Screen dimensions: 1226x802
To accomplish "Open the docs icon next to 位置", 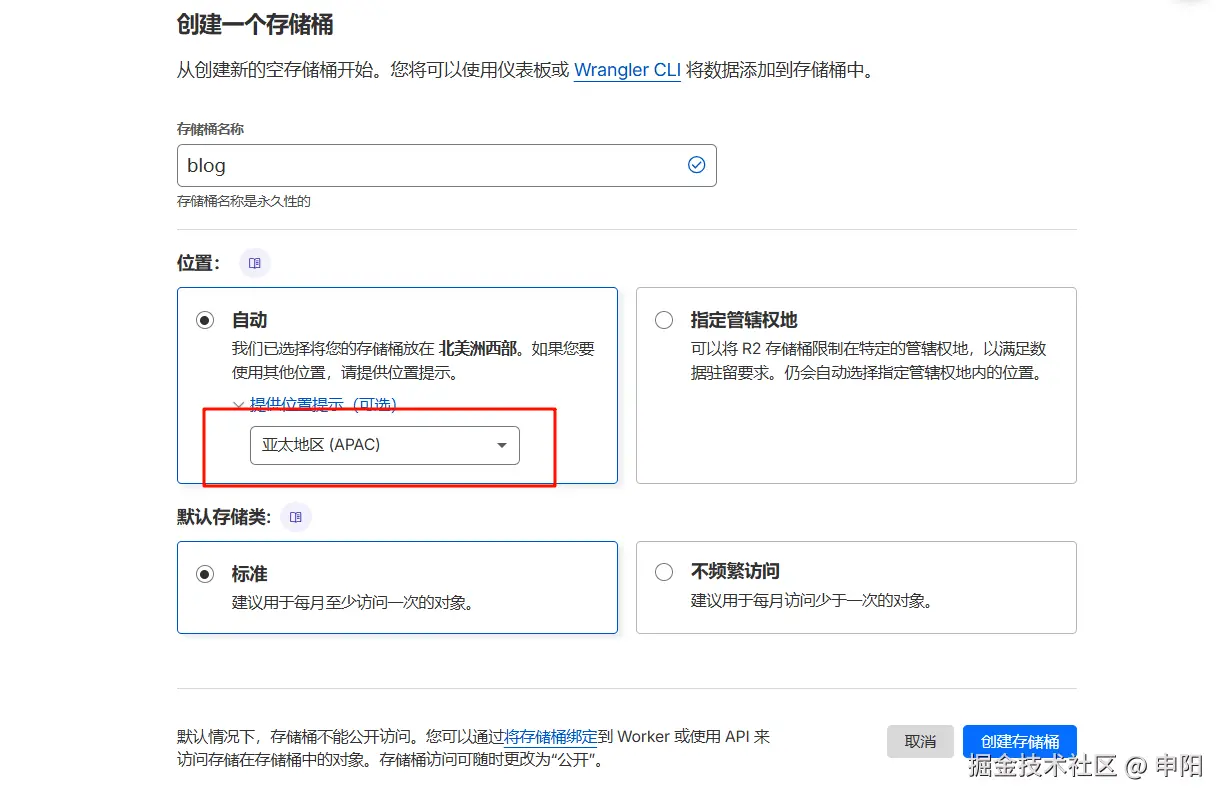I will click(x=255, y=263).
